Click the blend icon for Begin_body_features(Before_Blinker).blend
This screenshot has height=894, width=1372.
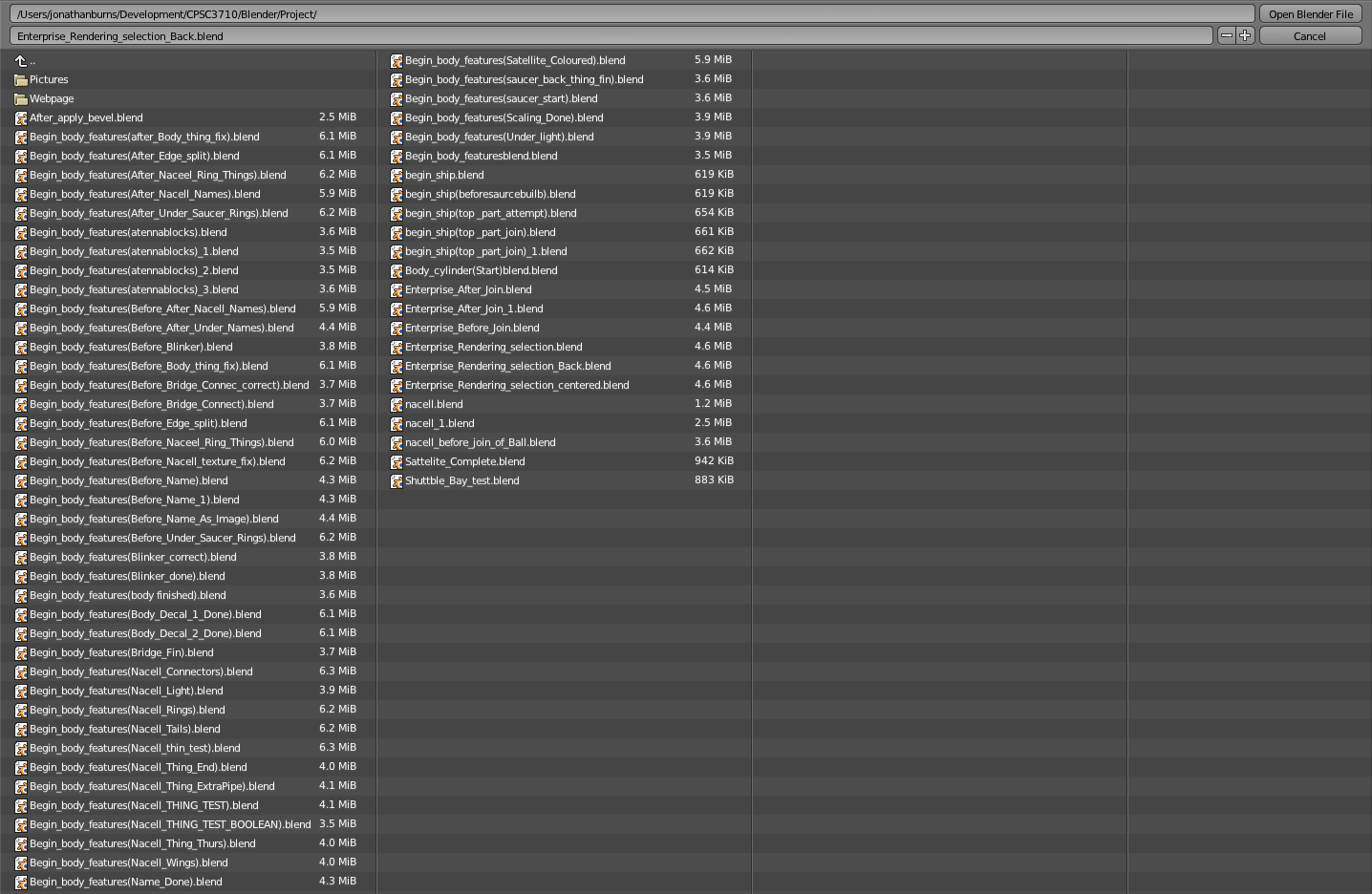click(20, 347)
